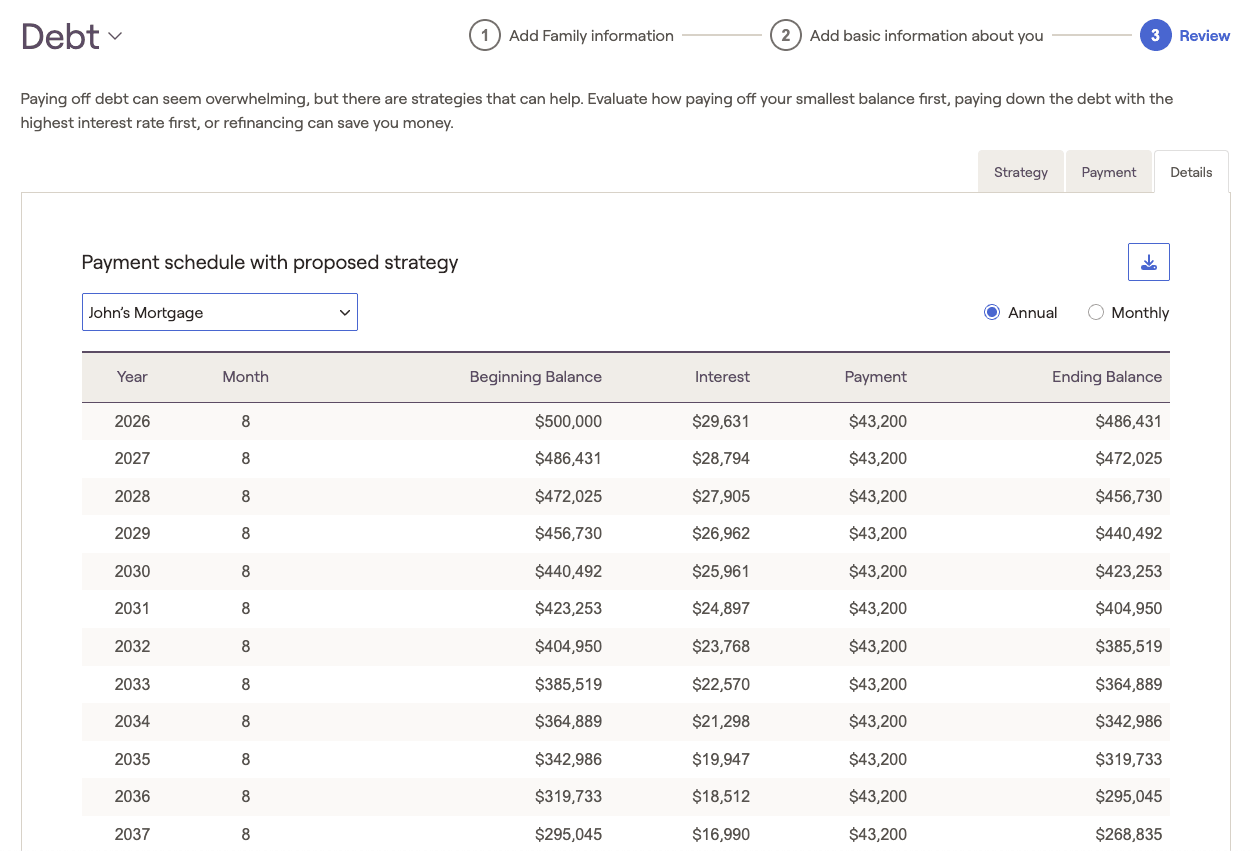
Task: Click the year 2026 cell
Action: (x=132, y=422)
